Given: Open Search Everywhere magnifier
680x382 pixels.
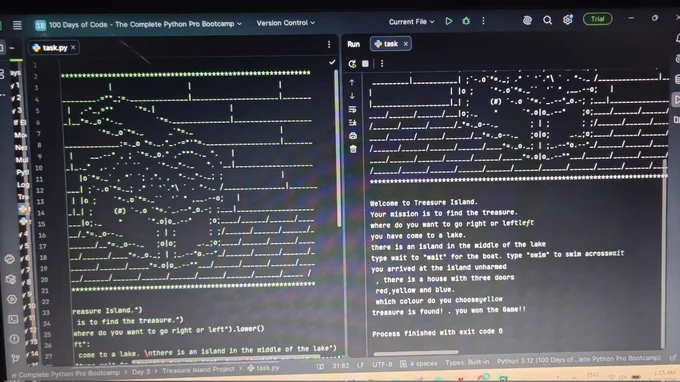Looking at the screenshot, I should [547, 20].
